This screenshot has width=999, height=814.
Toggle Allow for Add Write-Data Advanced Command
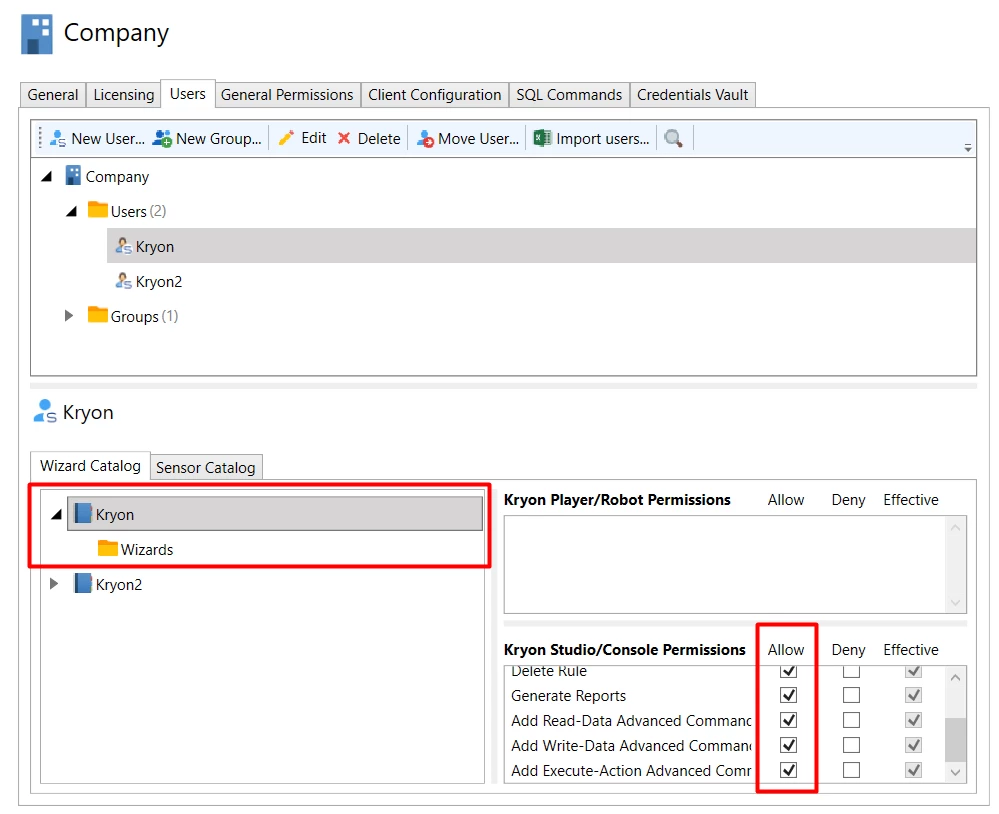(x=788, y=745)
